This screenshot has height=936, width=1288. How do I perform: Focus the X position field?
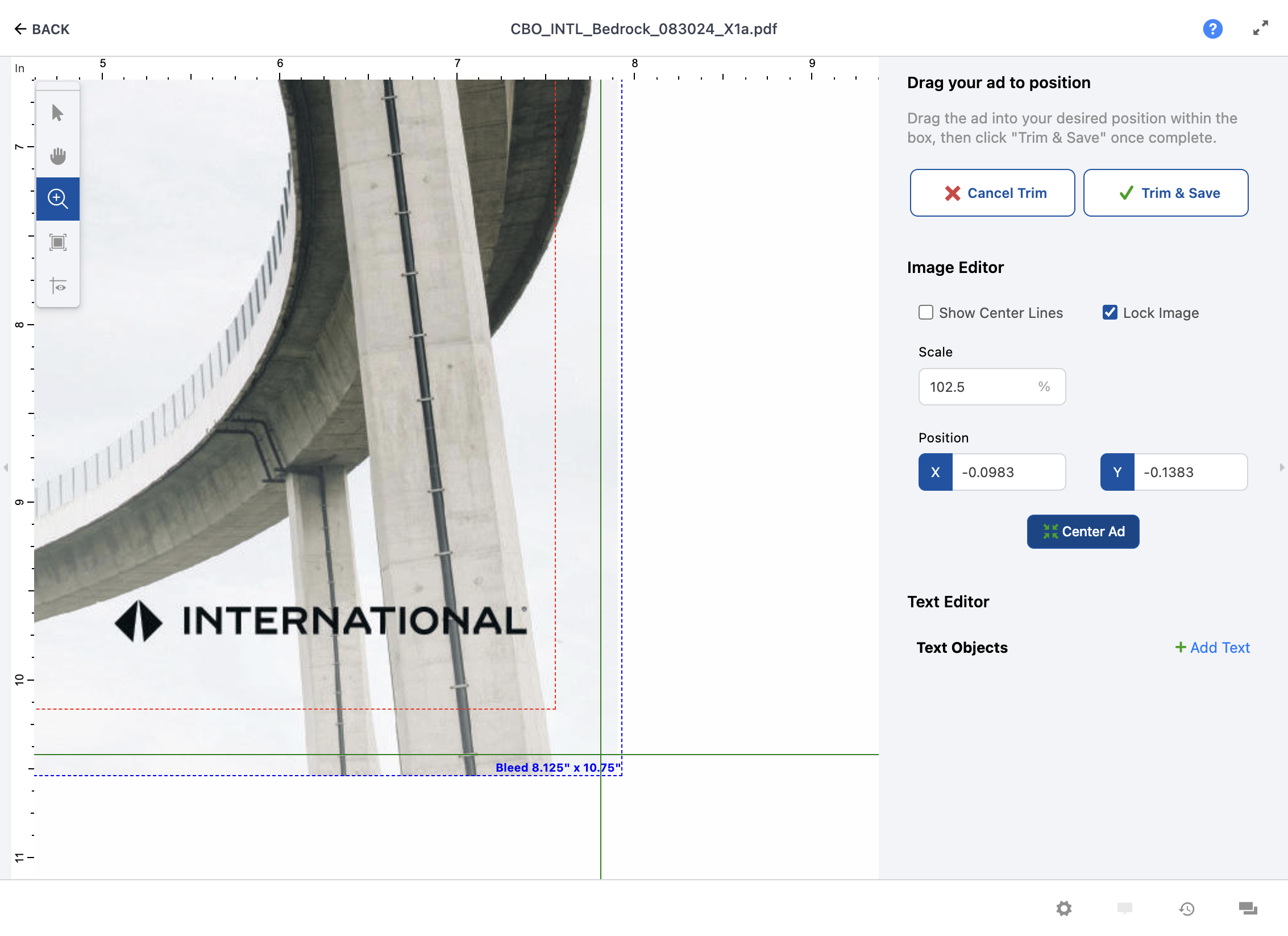point(1008,472)
